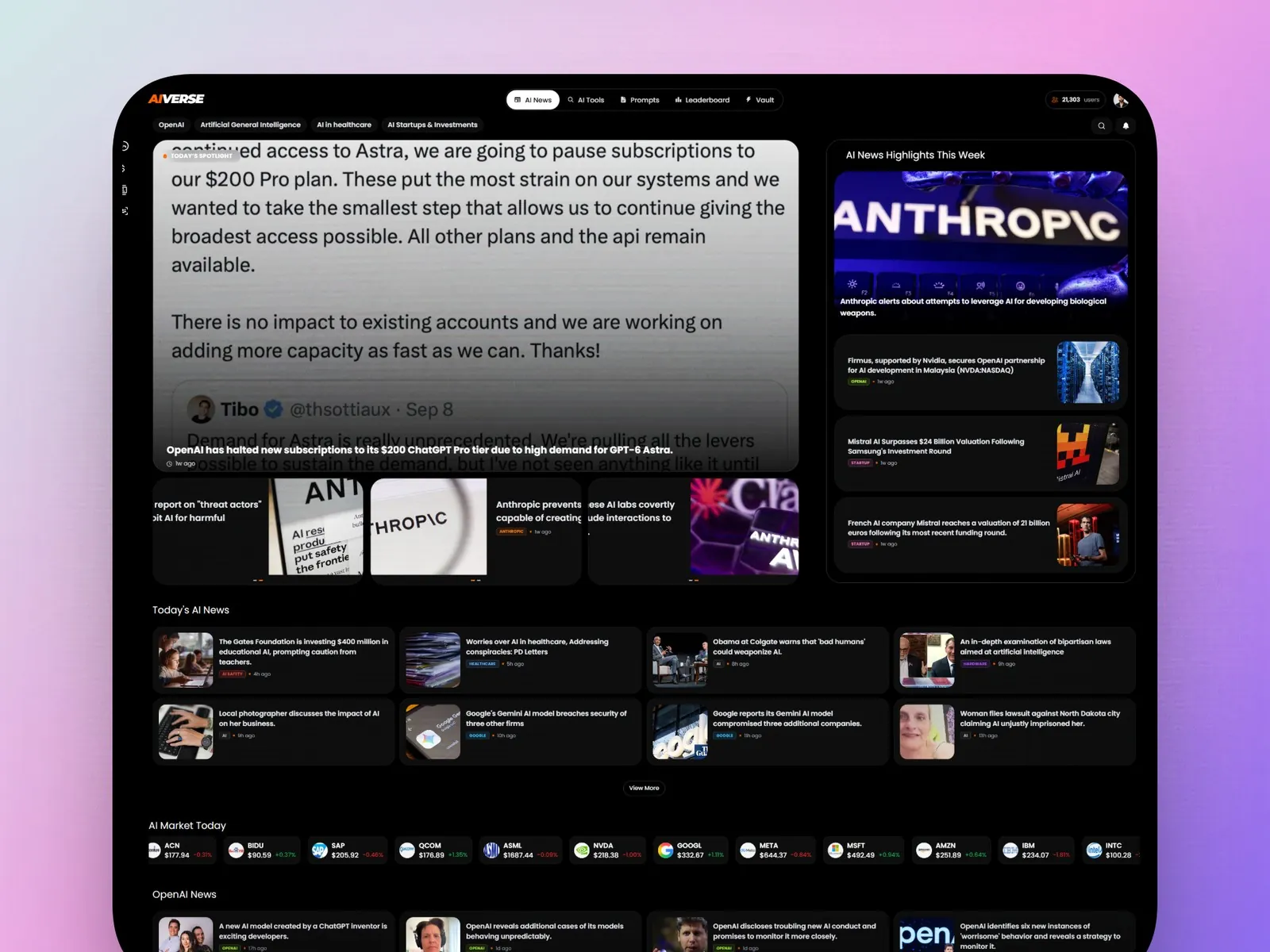Click the View More button

point(644,788)
